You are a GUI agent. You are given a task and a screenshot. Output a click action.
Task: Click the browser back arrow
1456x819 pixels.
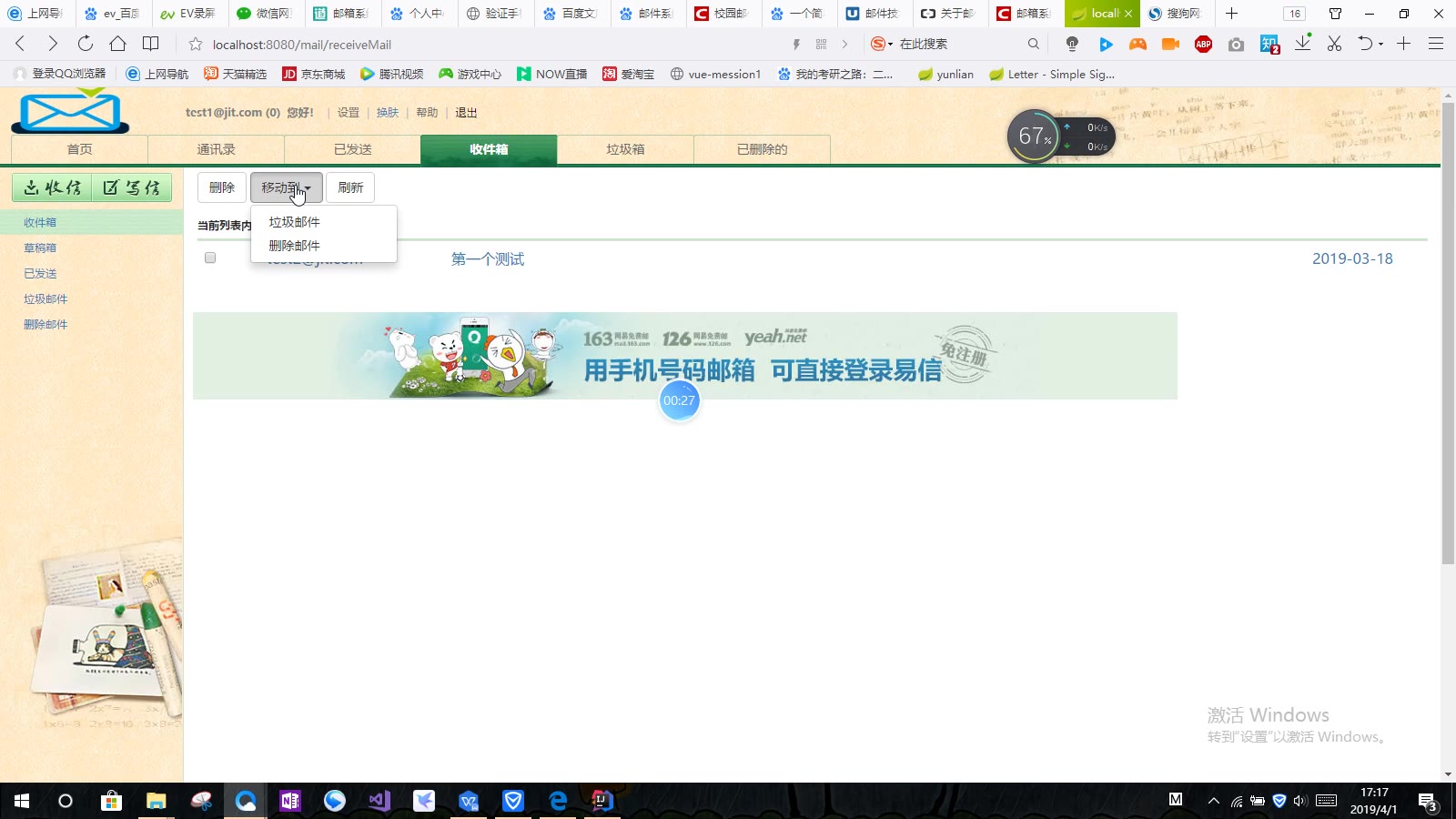pos(20,44)
